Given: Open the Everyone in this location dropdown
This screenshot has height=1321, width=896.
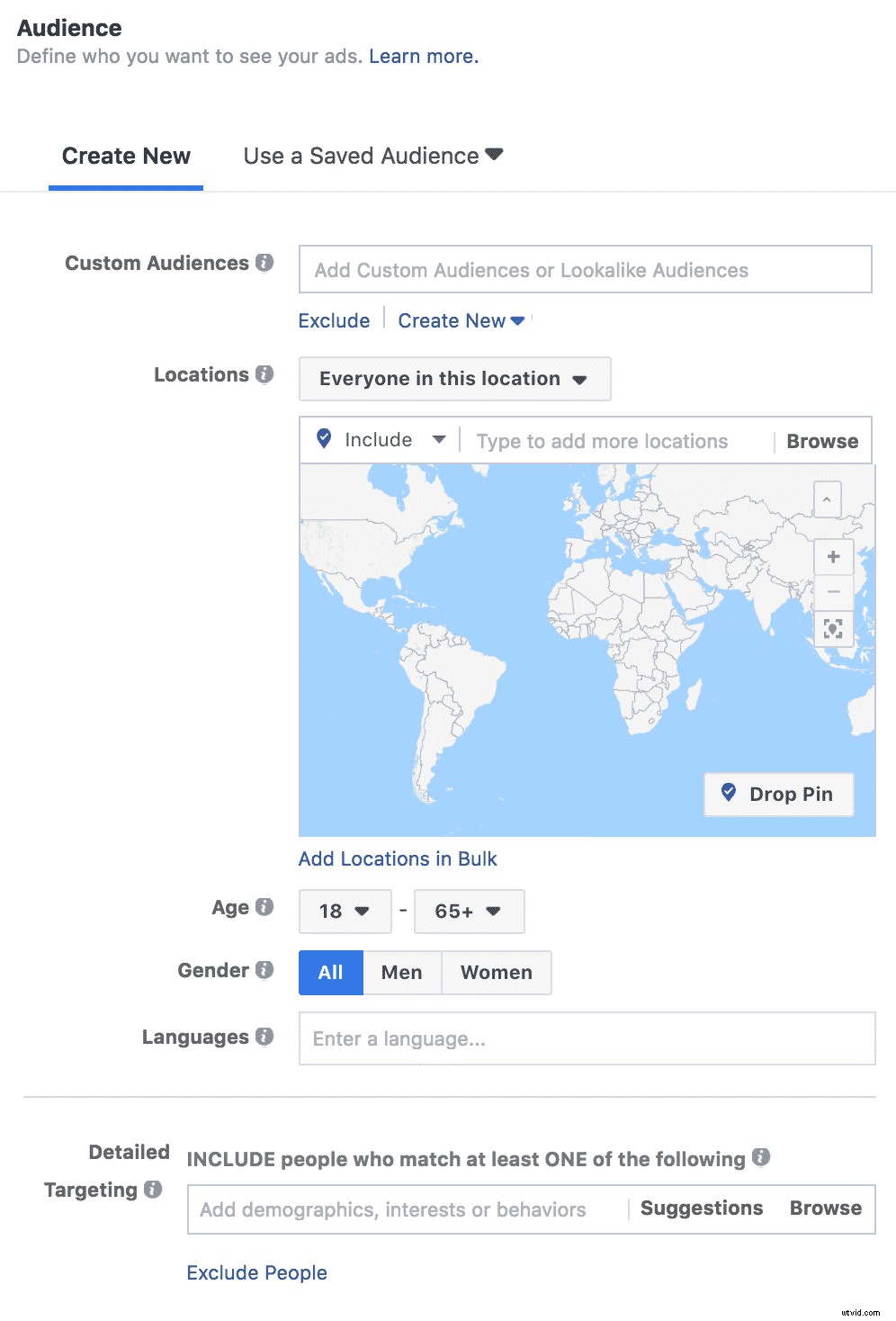Looking at the screenshot, I should [x=454, y=379].
